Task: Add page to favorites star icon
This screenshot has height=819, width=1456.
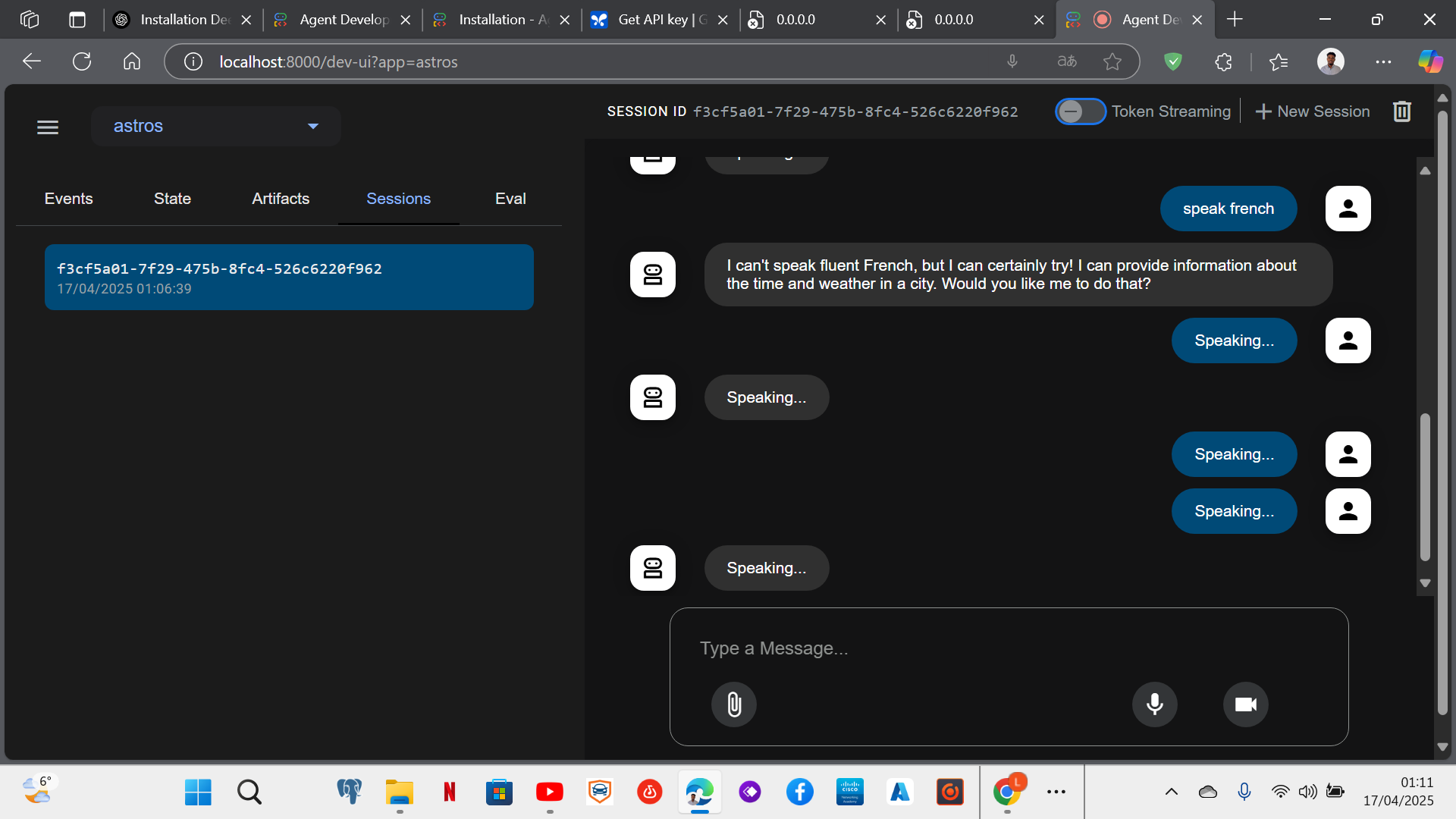Action: coord(1112,62)
